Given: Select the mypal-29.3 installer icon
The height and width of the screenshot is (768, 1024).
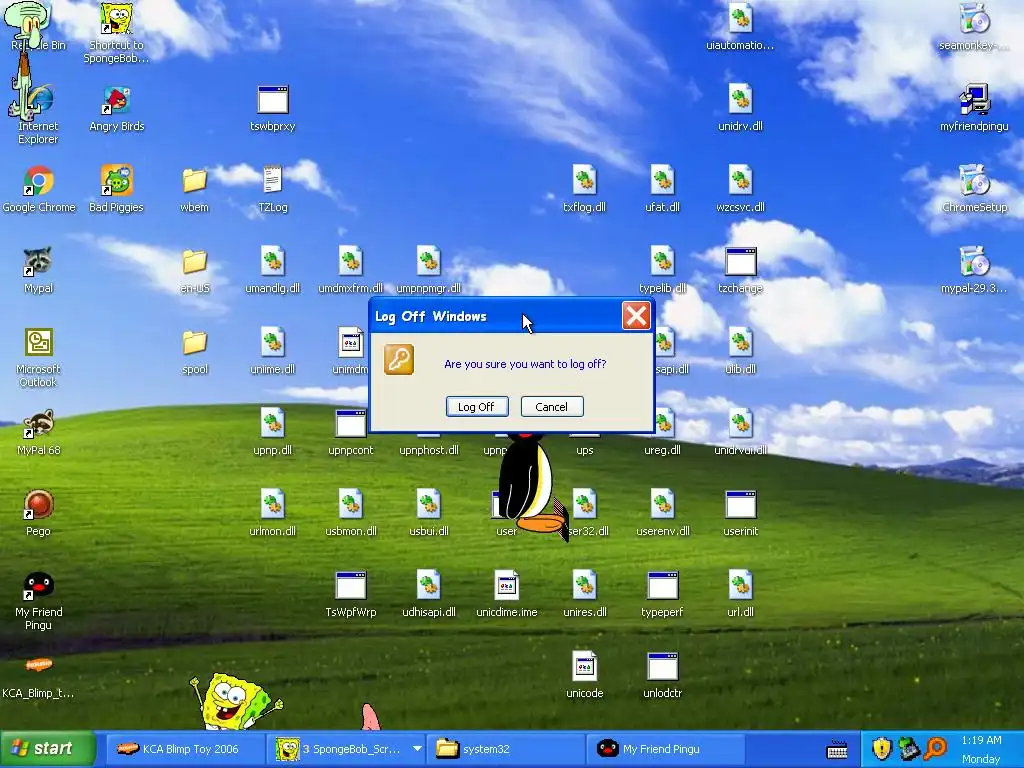Looking at the screenshot, I should click(x=974, y=270).
